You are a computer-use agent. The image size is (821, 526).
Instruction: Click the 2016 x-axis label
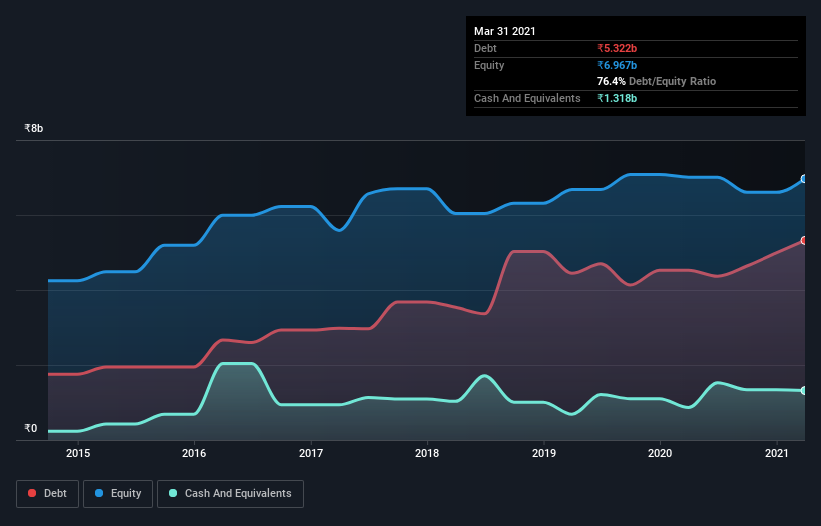coord(194,453)
